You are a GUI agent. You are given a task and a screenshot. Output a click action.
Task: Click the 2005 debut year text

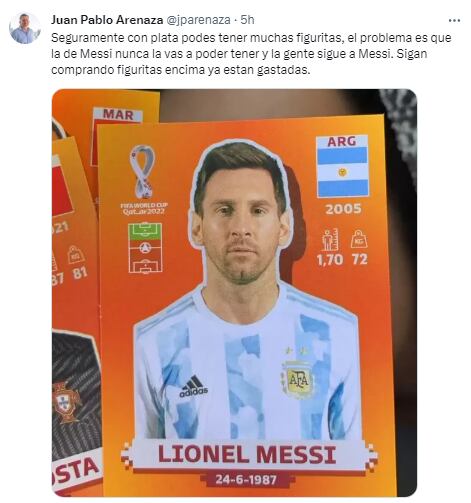(x=343, y=209)
